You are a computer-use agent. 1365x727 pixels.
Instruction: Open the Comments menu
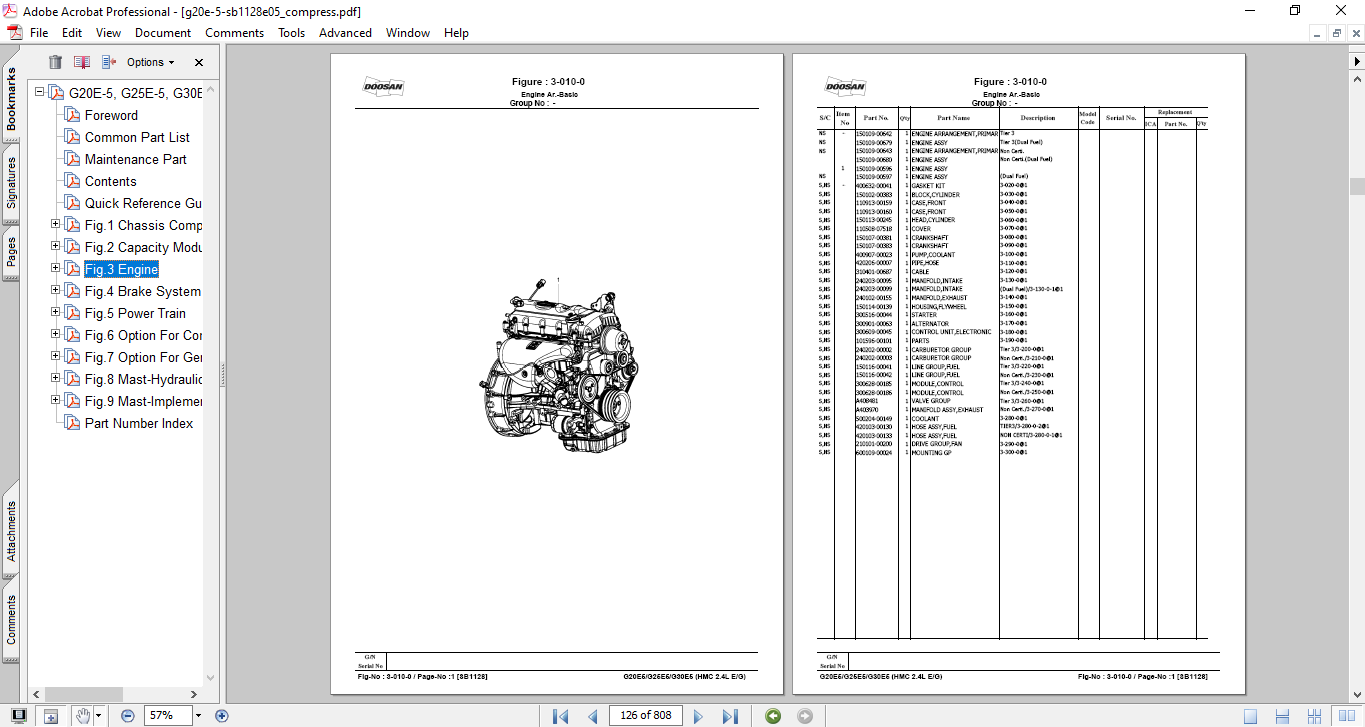234,33
